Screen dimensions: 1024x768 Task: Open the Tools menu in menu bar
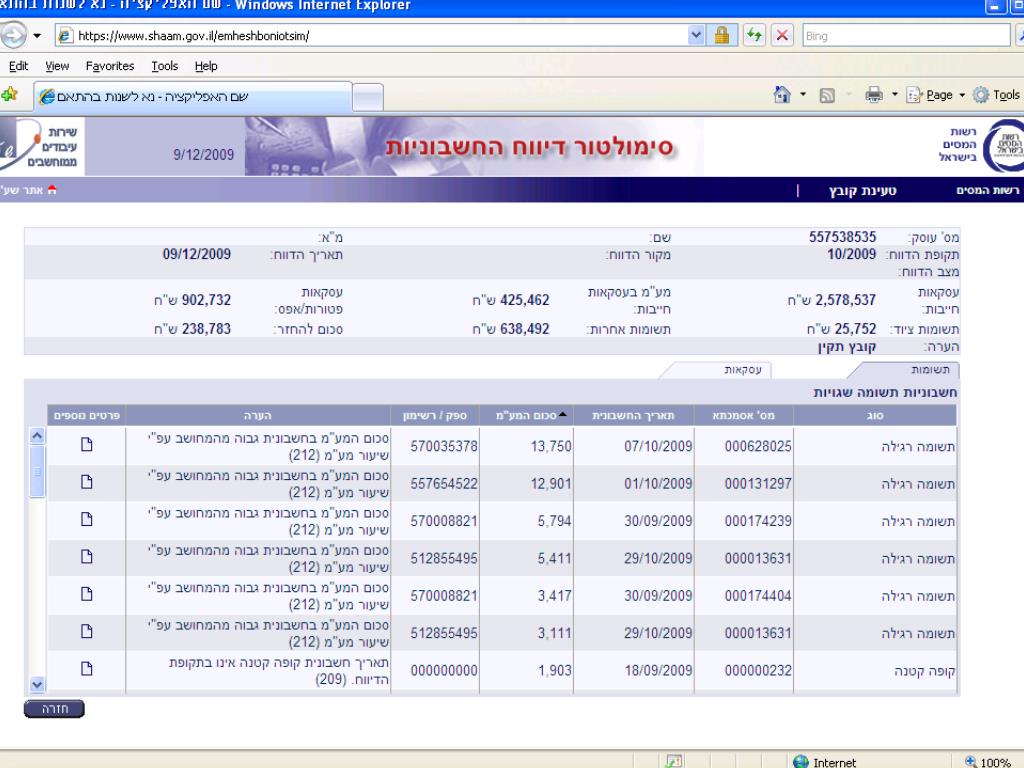pyautogui.click(x=165, y=66)
